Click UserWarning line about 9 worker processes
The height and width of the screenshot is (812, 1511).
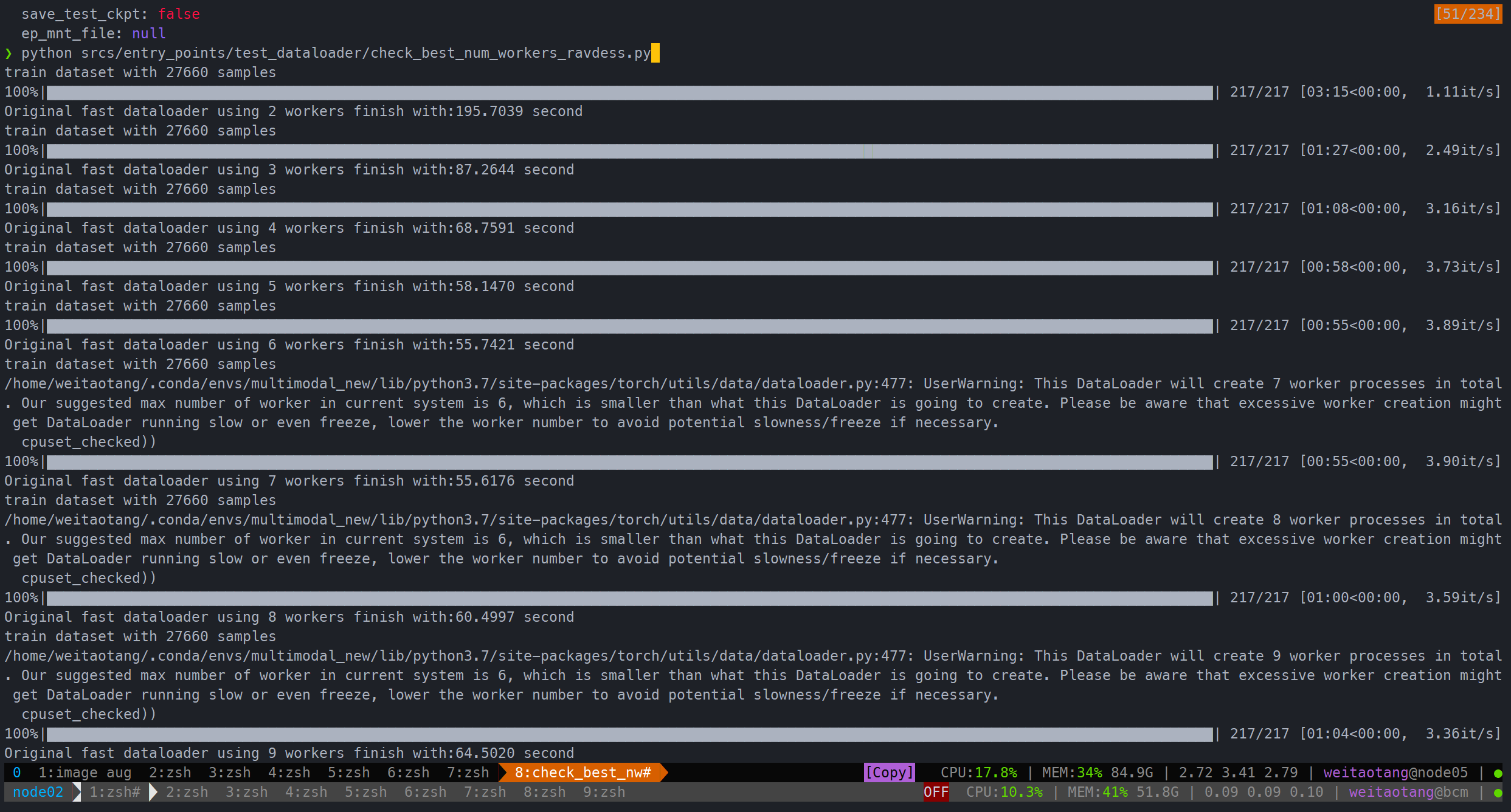point(753,656)
